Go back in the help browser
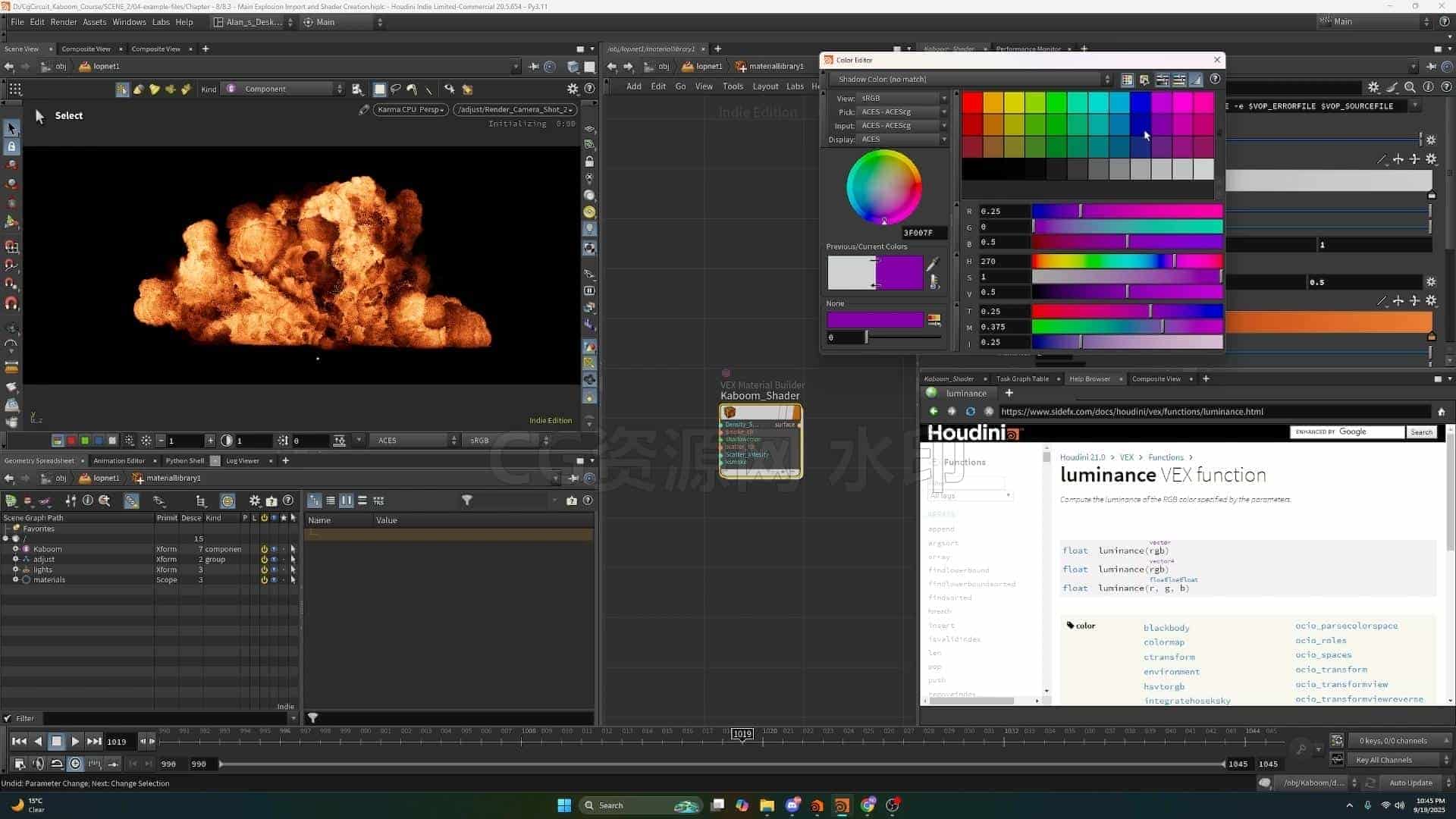Image resolution: width=1456 pixels, height=819 pixels. pyautogui.click(x=934, y=412)
